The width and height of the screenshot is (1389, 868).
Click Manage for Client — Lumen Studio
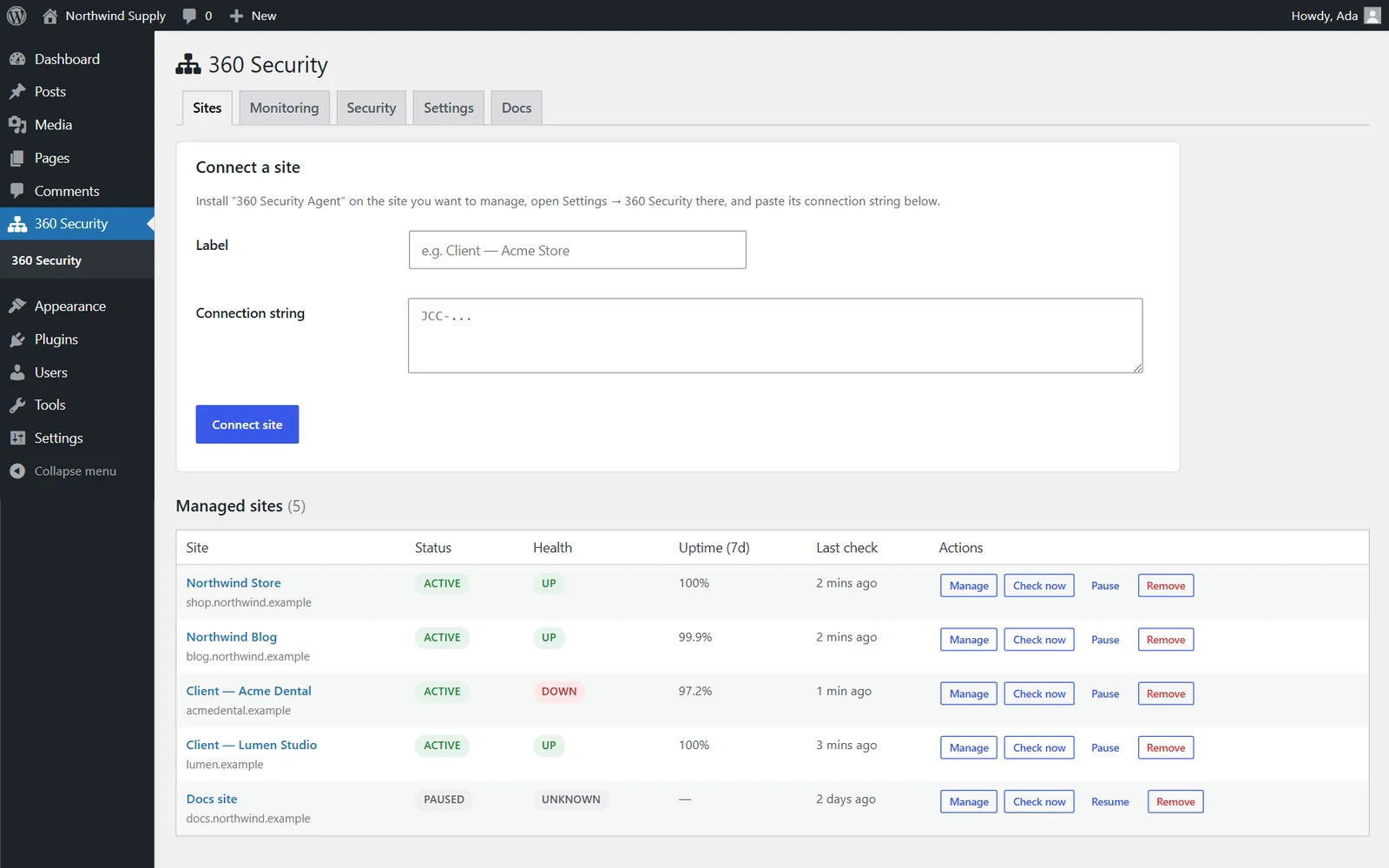(969, 748)
